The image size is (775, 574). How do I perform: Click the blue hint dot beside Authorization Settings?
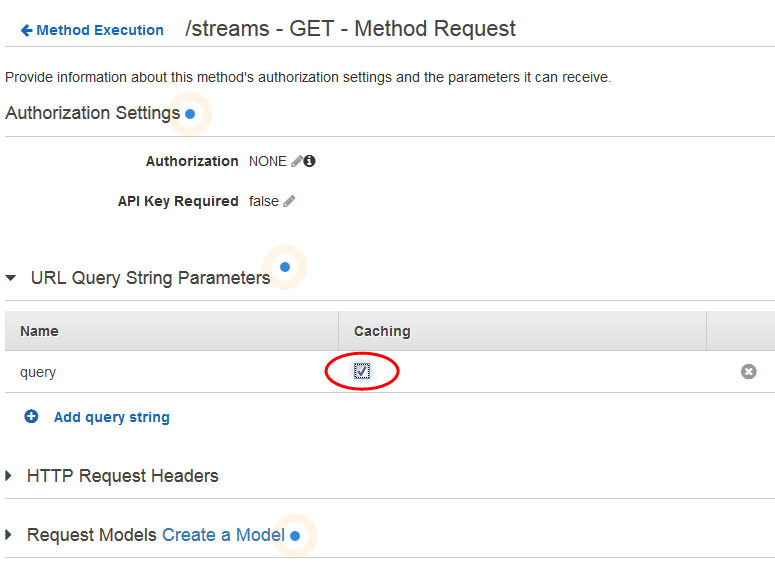click(x=190, y=114)
